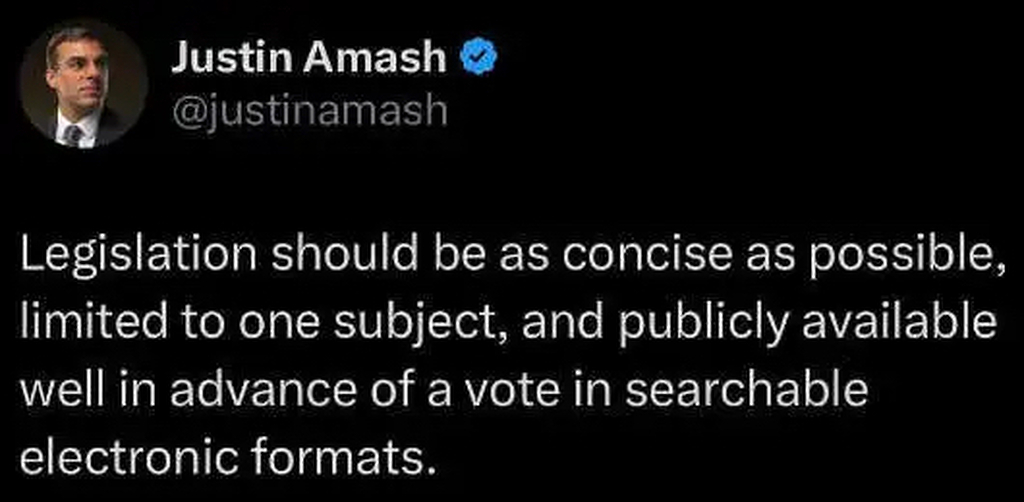This screenshot has height=502, width=1024.
Task: Click the word "possible" in the tweet
Action: coord(901,259)
